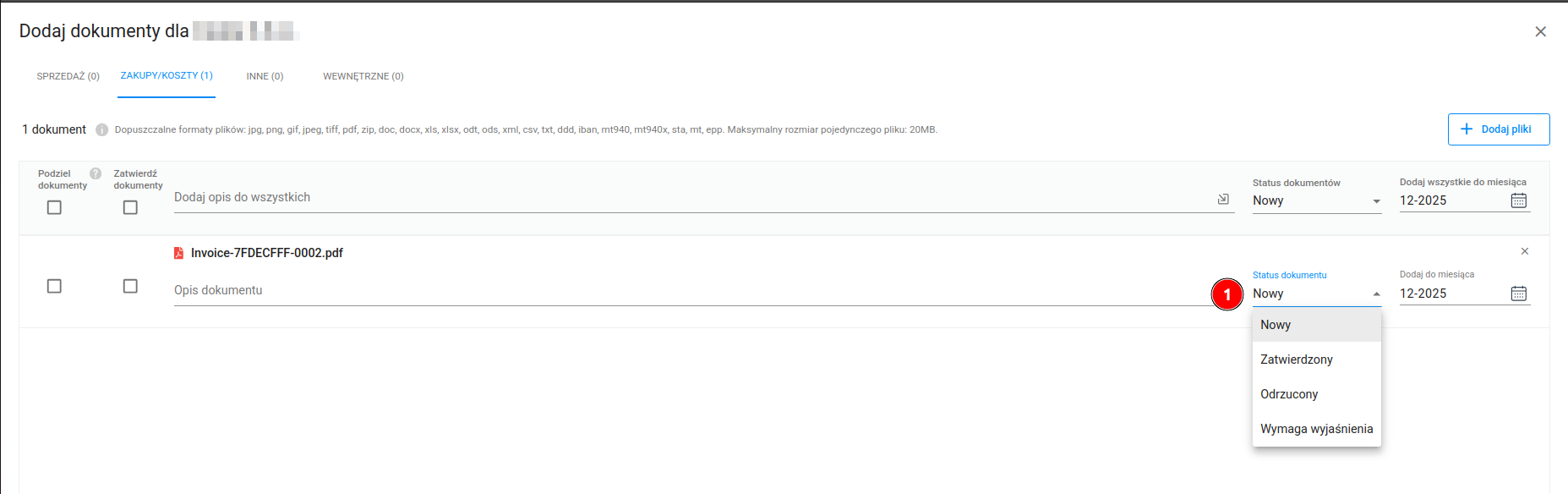Click the help icon near Podziel dokumenty
The height and width of the screenshot is (494, 1568).
[96, 173]
